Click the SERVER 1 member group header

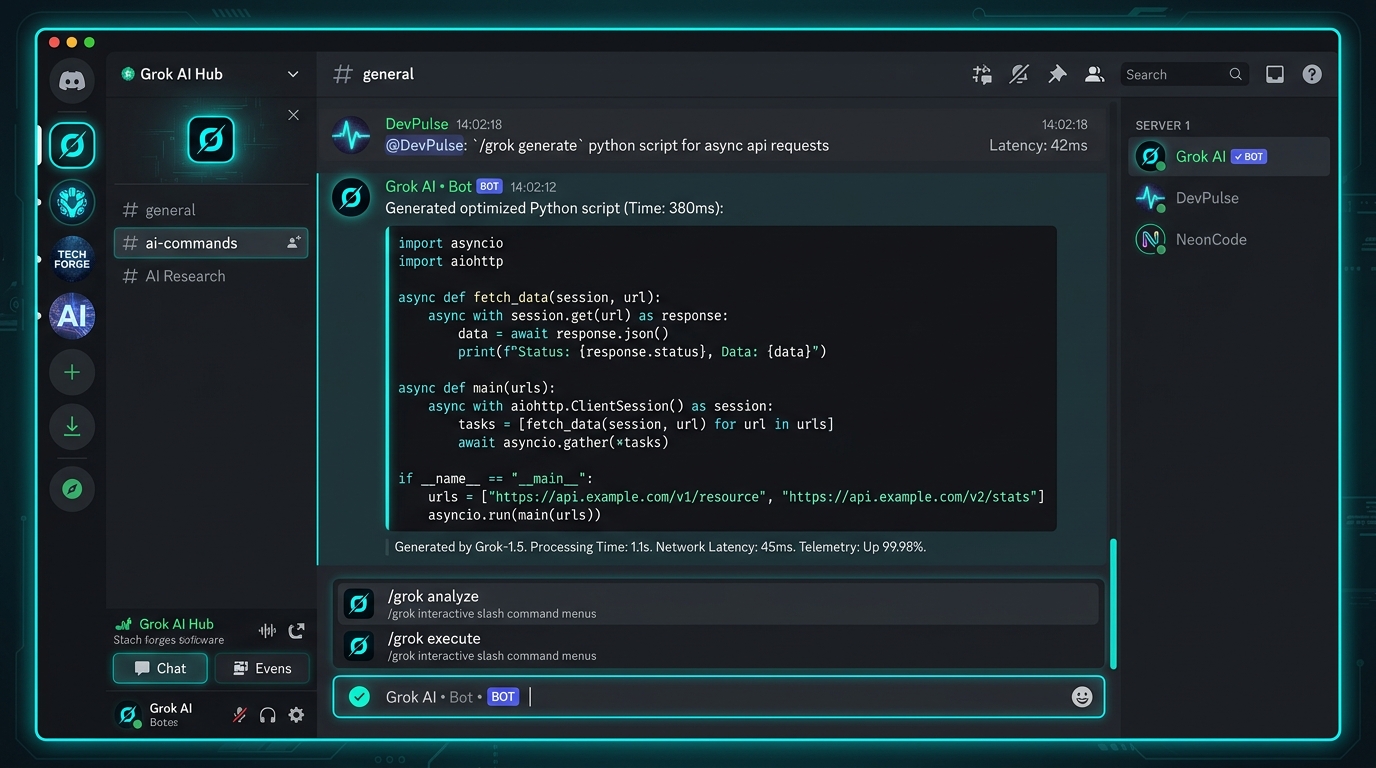click(1162, 125)
